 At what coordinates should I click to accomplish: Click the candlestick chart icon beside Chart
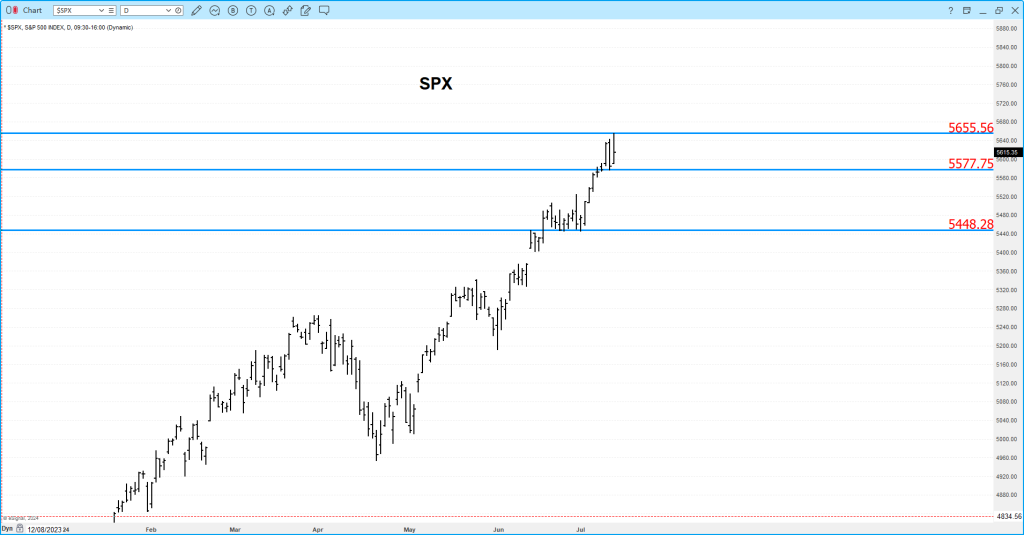(x=12, y=10)
